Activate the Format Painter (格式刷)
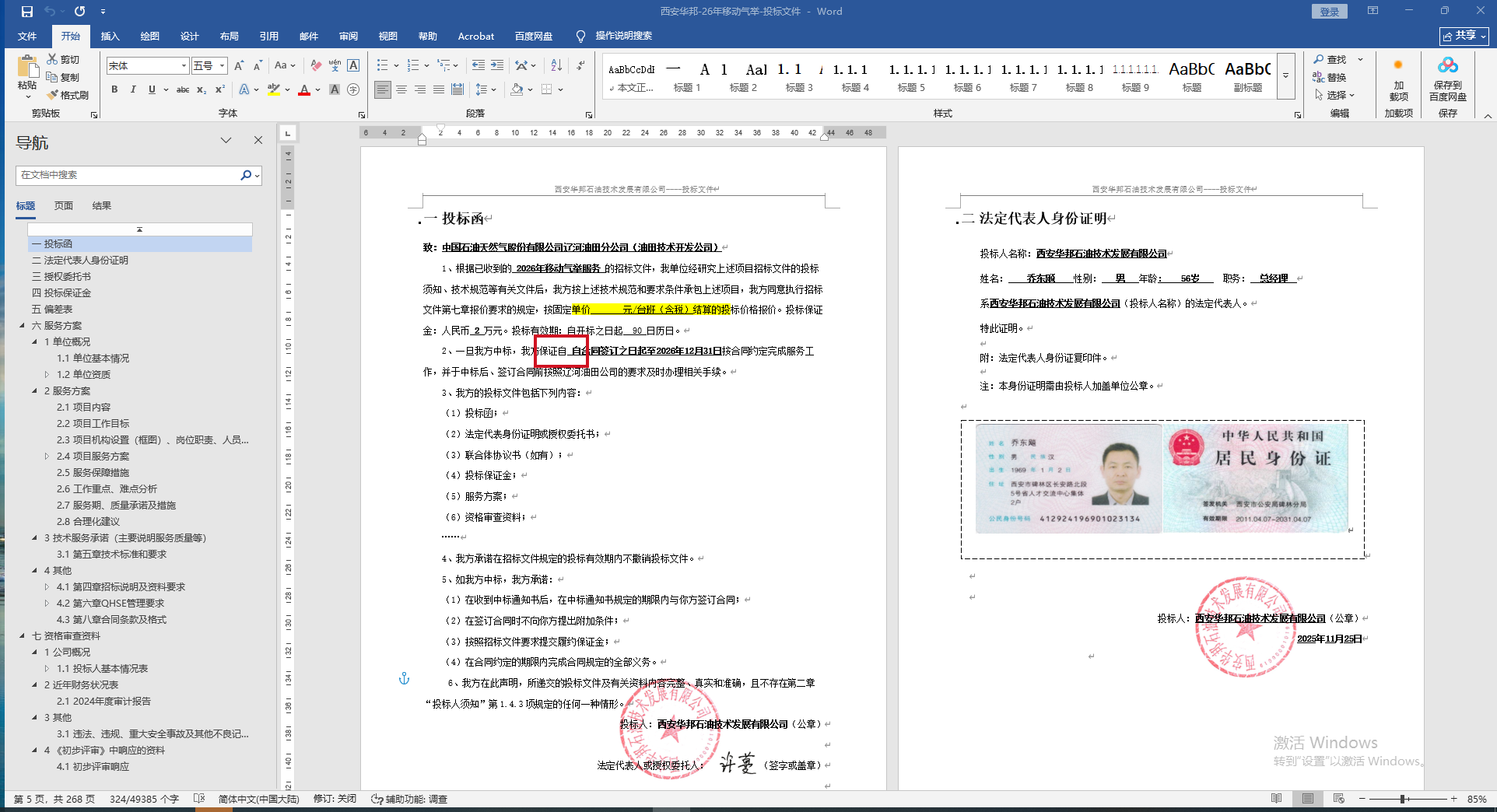The image size is (1497, 812). (x=68, y=95)
